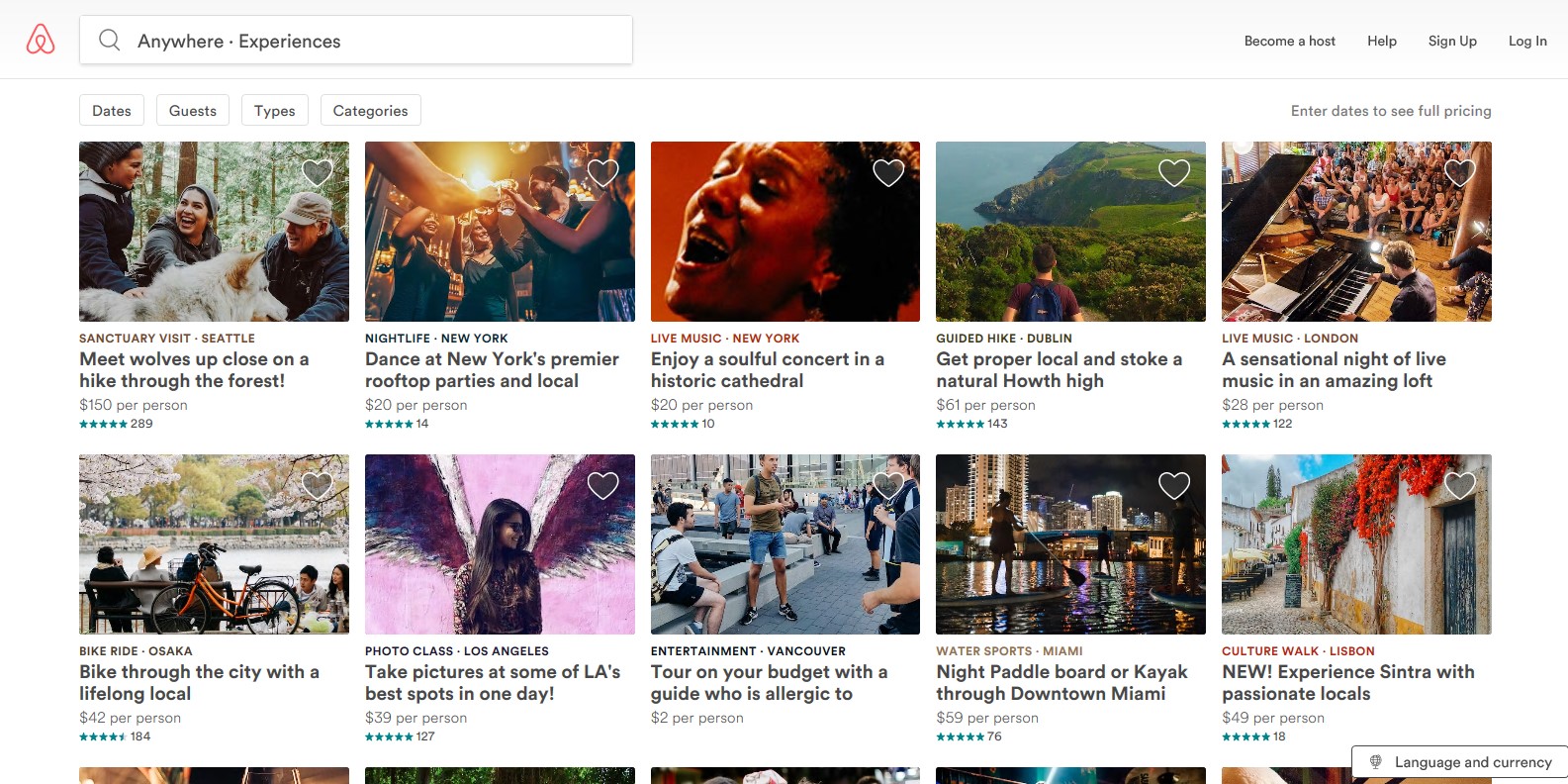Click the globe icon beside Language and currency
Screen dimensions: 1568x784
point(1375,762)
